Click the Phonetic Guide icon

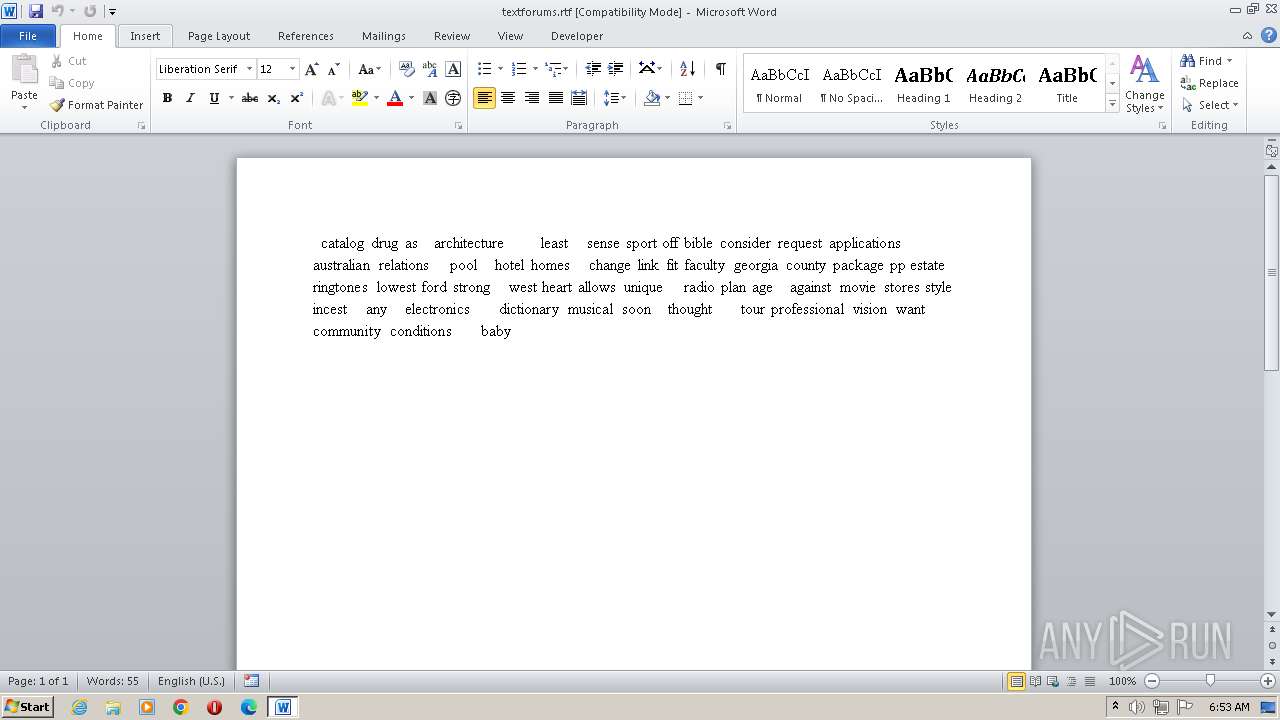point(430,69)
